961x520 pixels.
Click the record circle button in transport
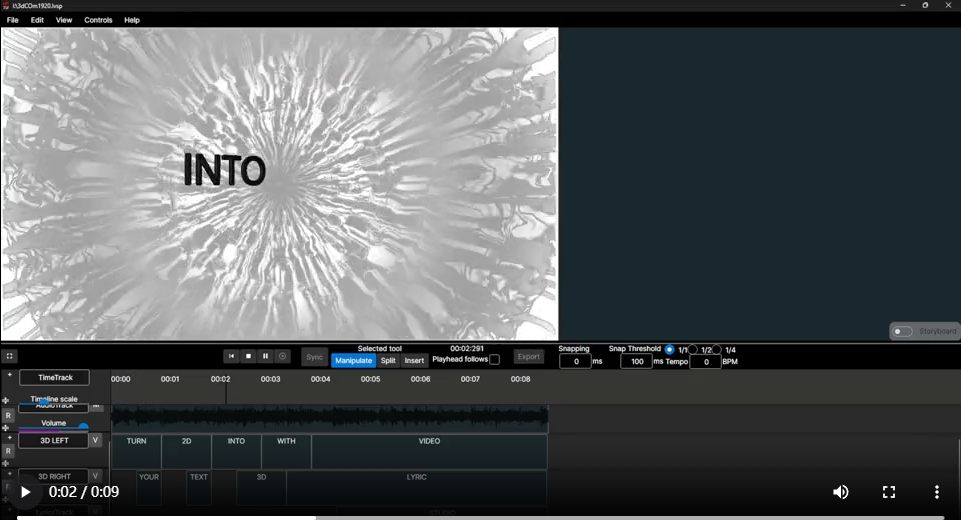click(283, 356)
